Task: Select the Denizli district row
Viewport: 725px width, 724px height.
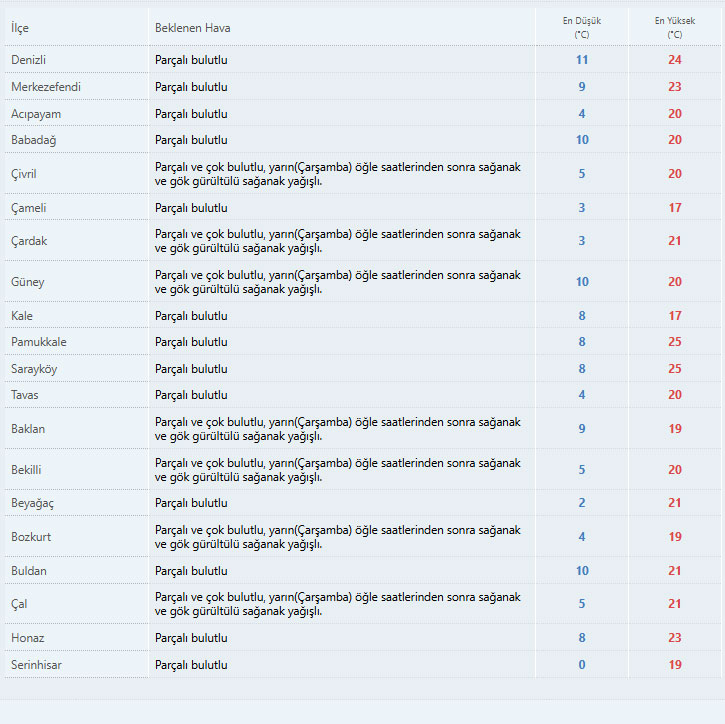Action: pyautogui.click(x=29, y=60)
